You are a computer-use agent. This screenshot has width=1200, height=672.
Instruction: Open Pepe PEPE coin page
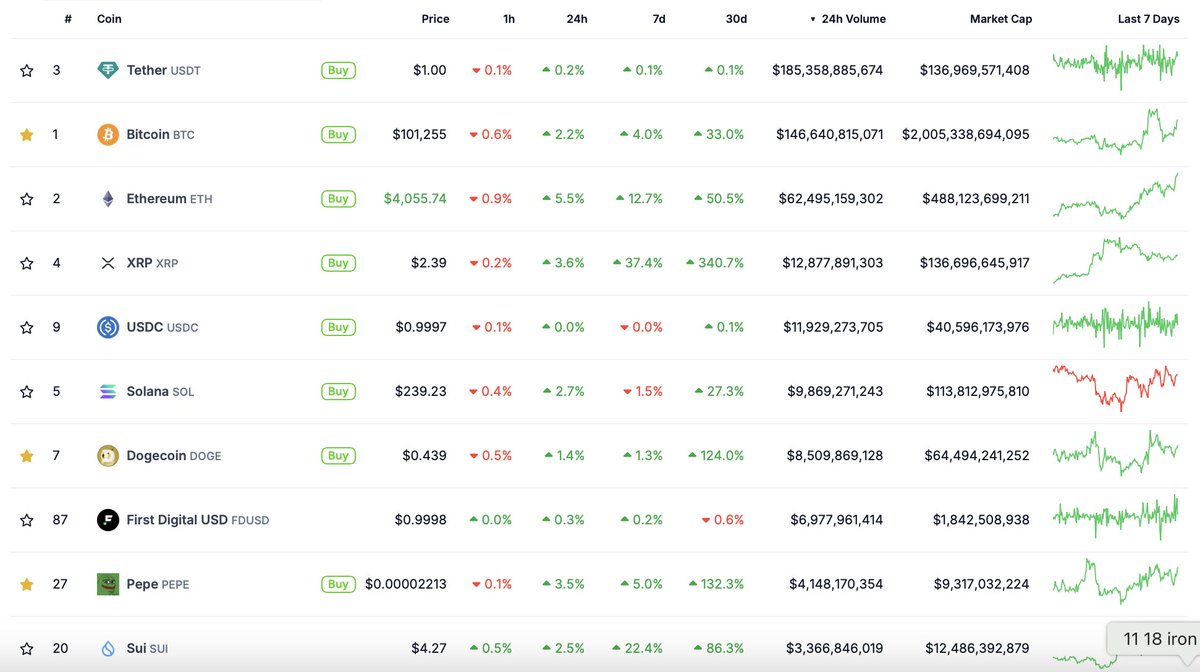[158, 584]
